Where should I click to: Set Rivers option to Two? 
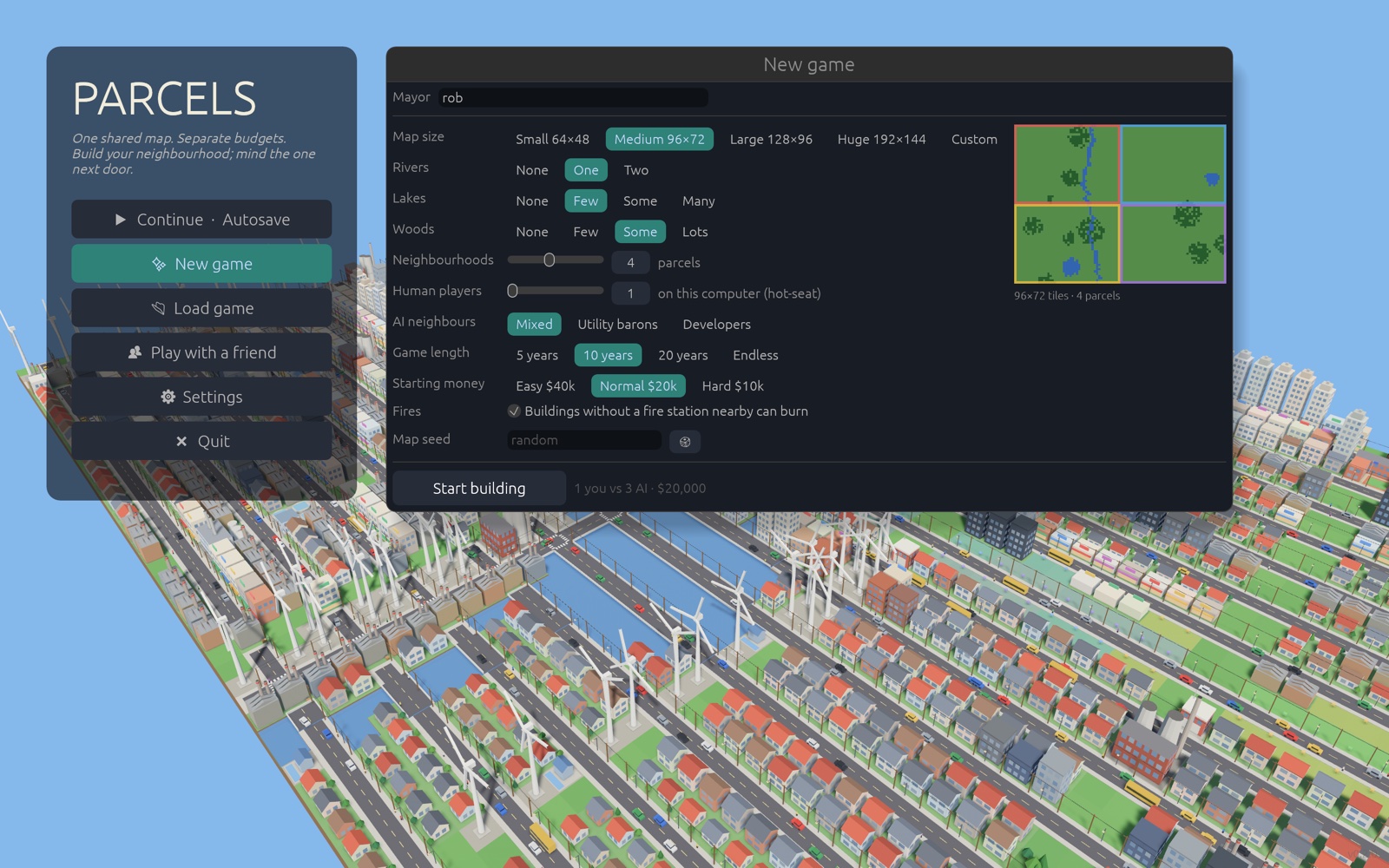pyautogui.click(x=636, y=170)
